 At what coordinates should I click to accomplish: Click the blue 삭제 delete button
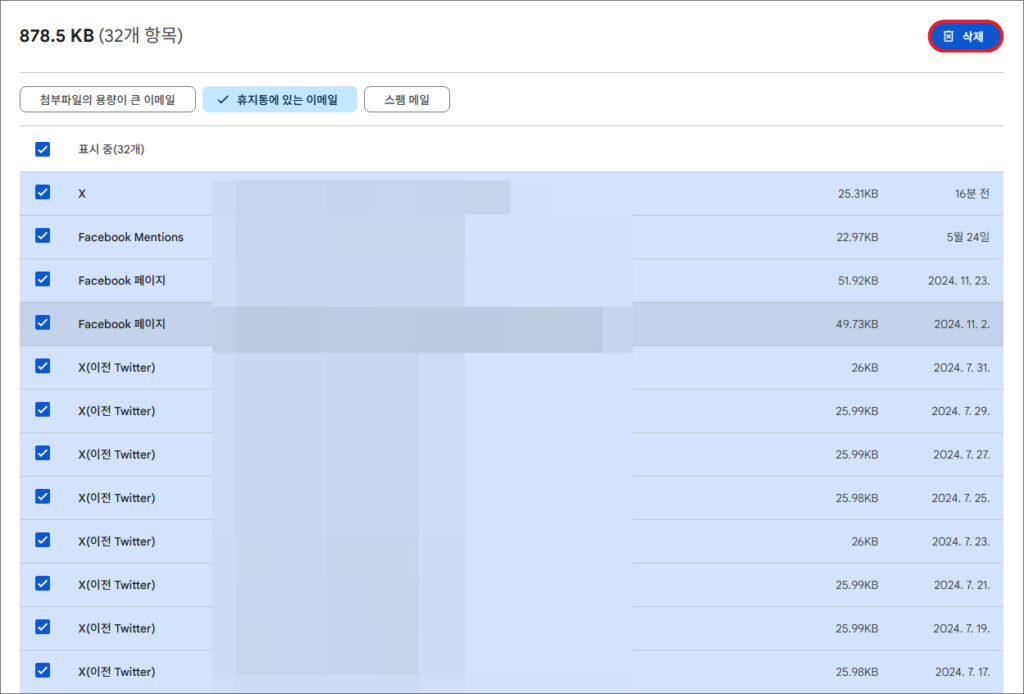tap(965, 37)
